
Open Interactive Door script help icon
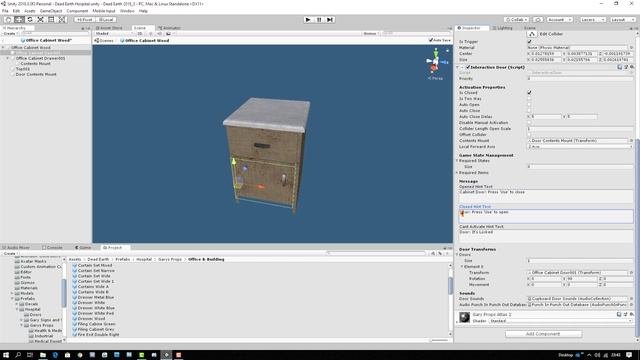pyautogui.click(x=620, y=67)
